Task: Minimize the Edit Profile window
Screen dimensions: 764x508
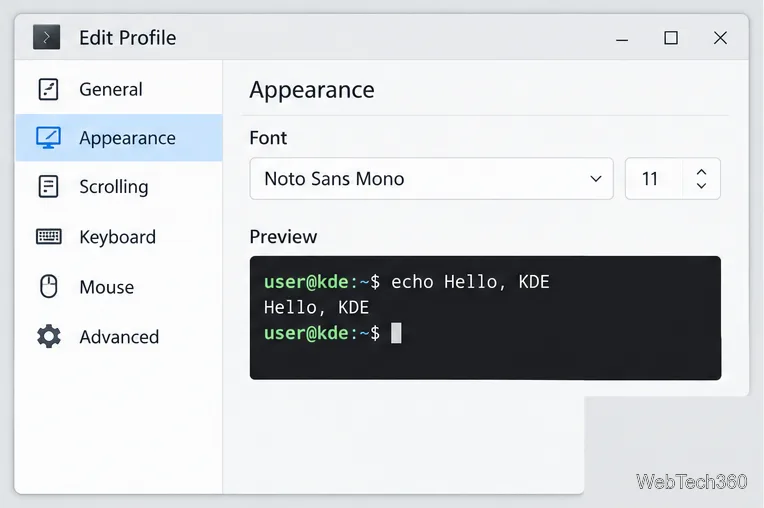Action: pos(622,38)
